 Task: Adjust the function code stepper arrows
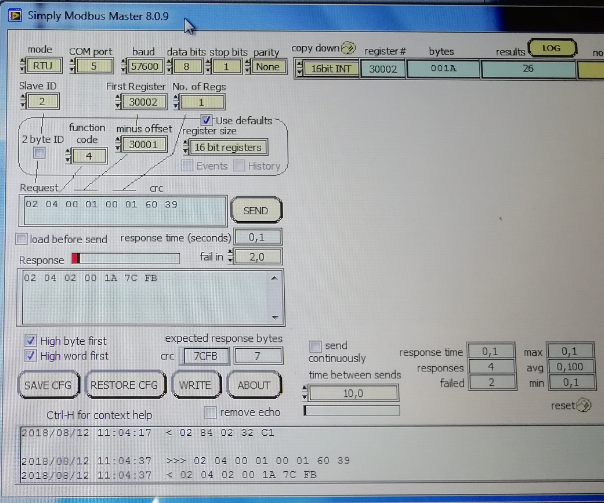[x=68, y=156]
